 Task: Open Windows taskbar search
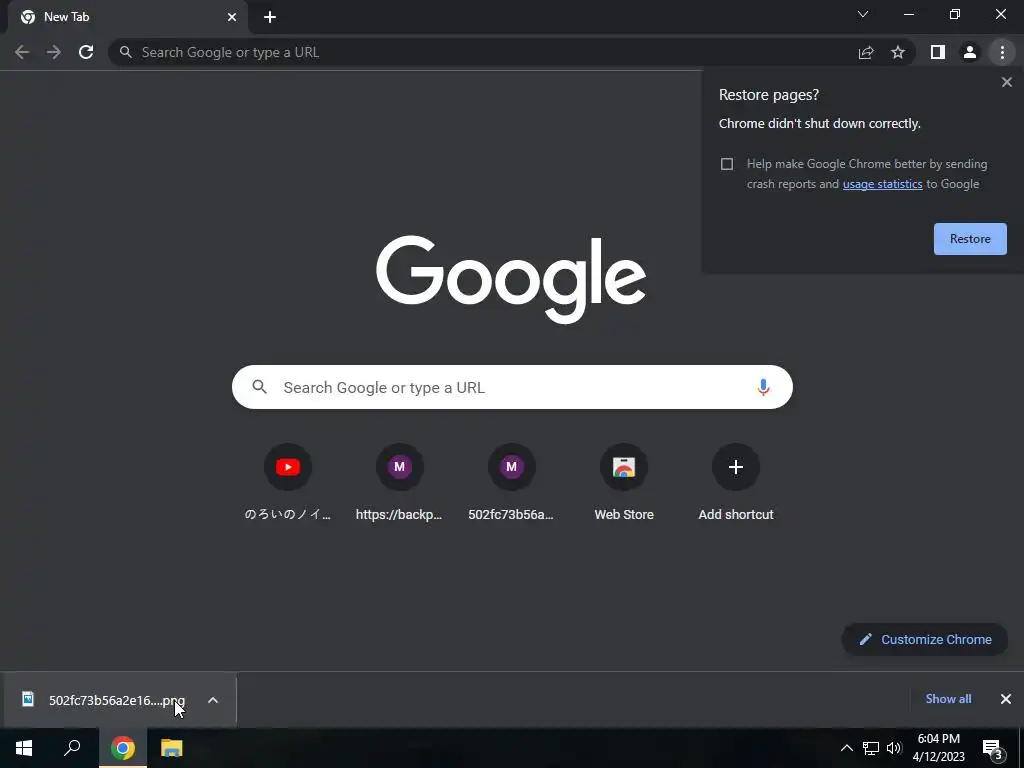point(72,748)
